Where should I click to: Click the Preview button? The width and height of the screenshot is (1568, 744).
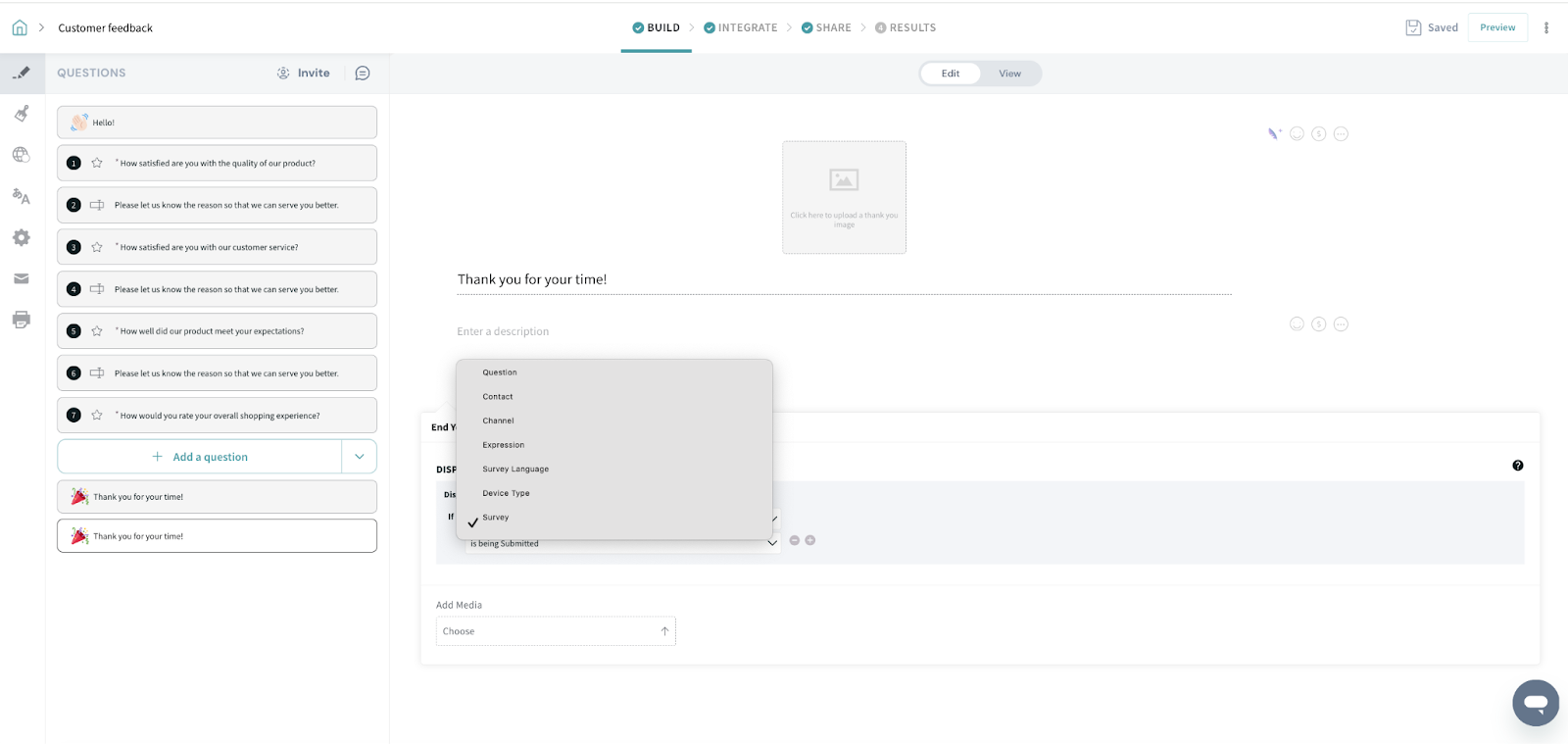click(1496, 28)
